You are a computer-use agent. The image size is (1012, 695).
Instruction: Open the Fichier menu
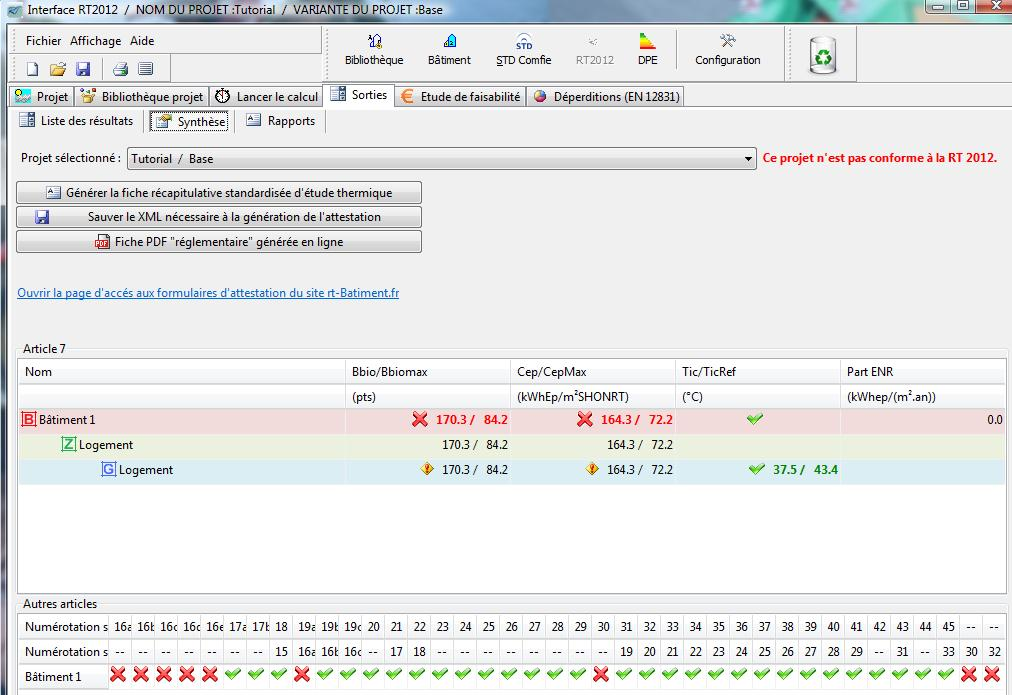(43, 41)
